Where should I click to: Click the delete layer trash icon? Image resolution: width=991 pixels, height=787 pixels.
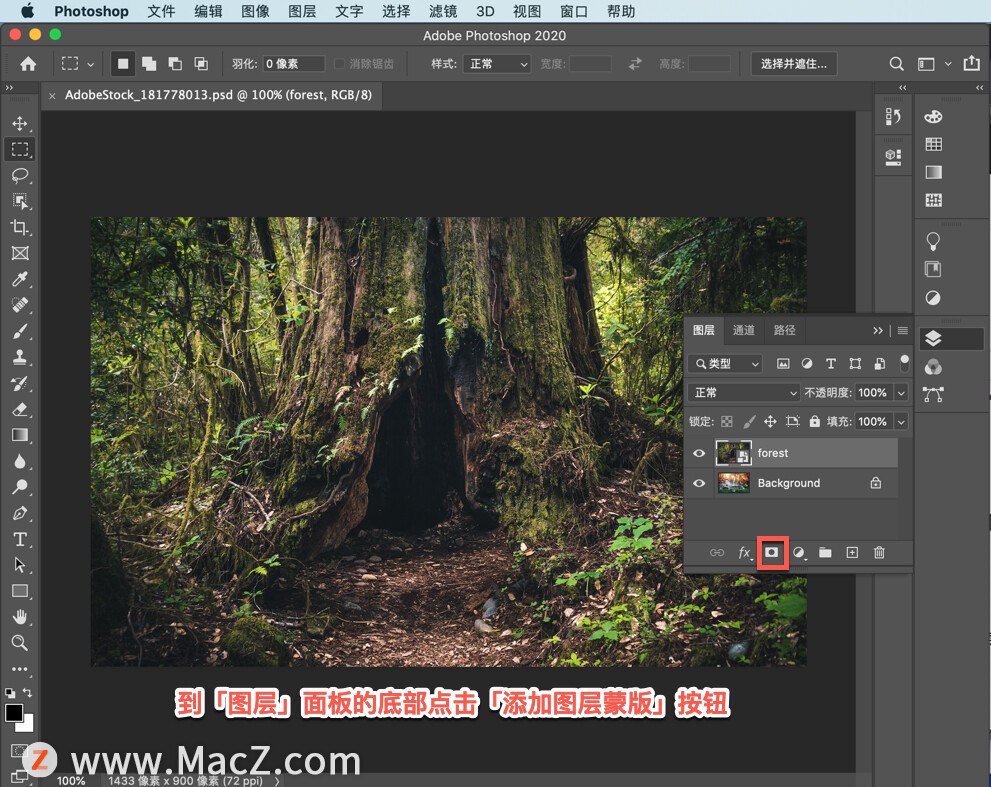coord(879,552)
